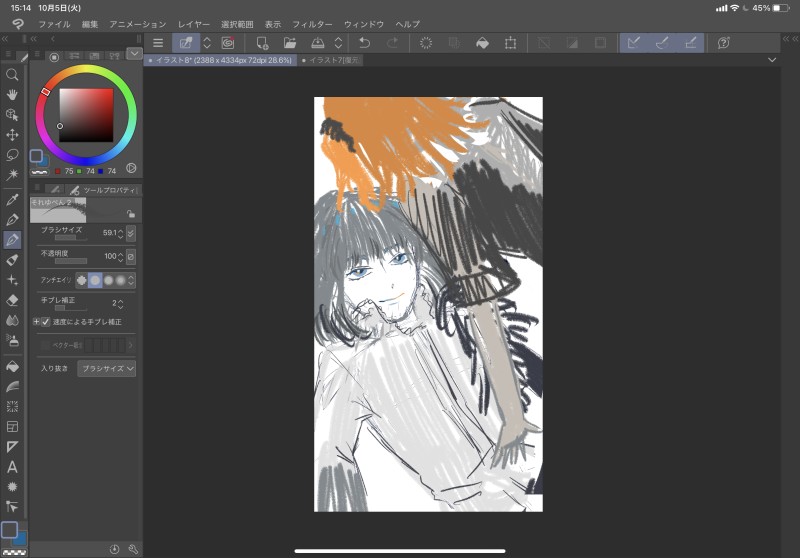
Task: Open the フィルター menu
Action: point(312,24)
